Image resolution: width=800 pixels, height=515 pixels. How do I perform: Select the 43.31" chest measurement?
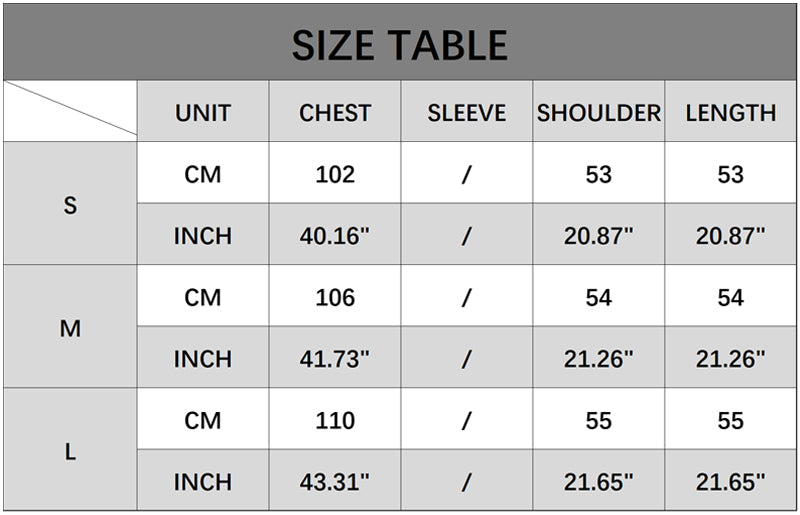335,482
